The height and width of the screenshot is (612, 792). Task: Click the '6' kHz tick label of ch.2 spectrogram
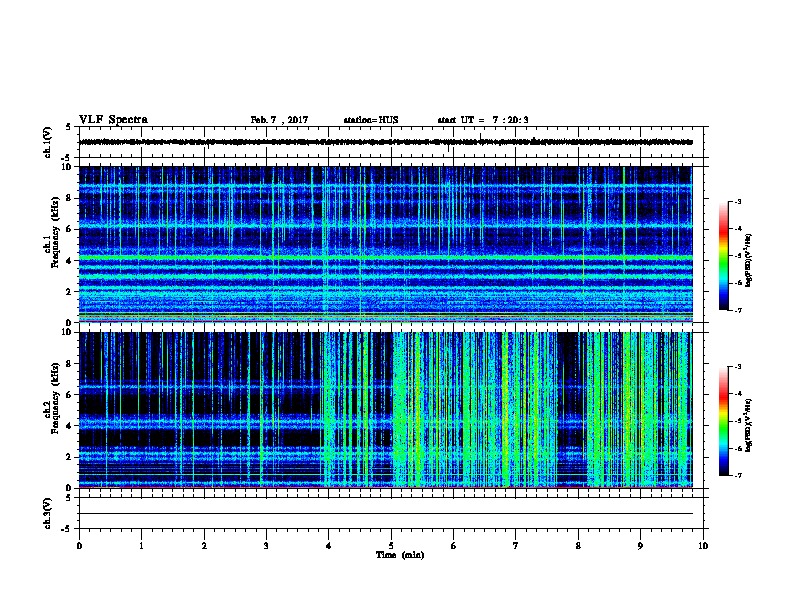69,394
